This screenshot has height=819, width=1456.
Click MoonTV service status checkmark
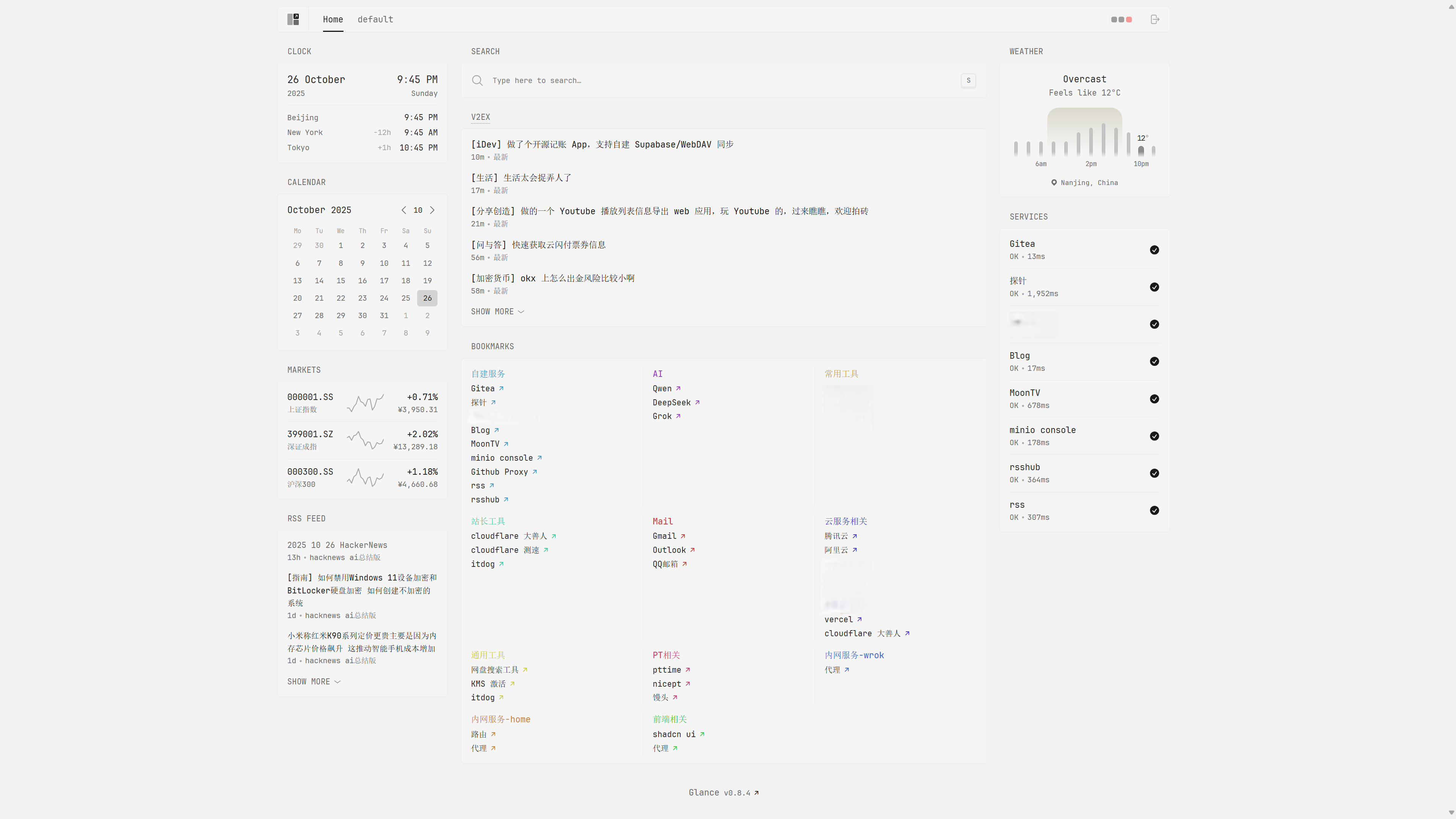pos(1154,399)
